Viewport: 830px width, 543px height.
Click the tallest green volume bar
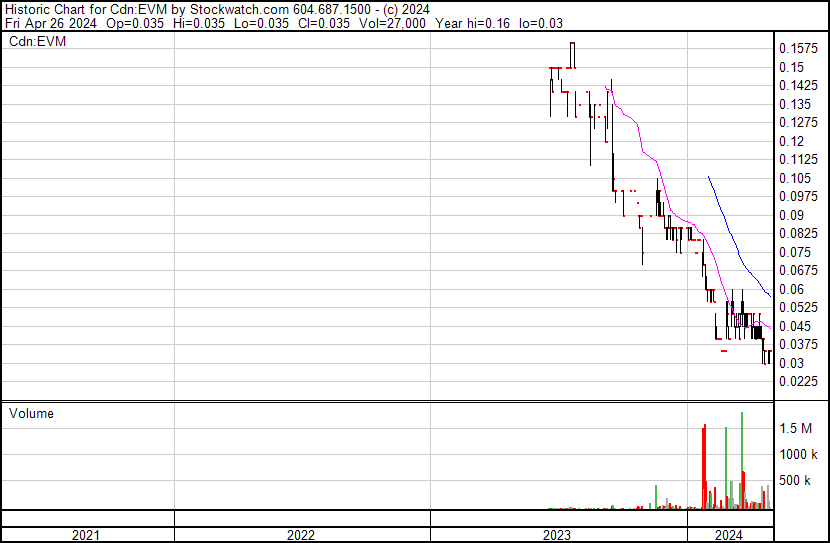point(742,460)
